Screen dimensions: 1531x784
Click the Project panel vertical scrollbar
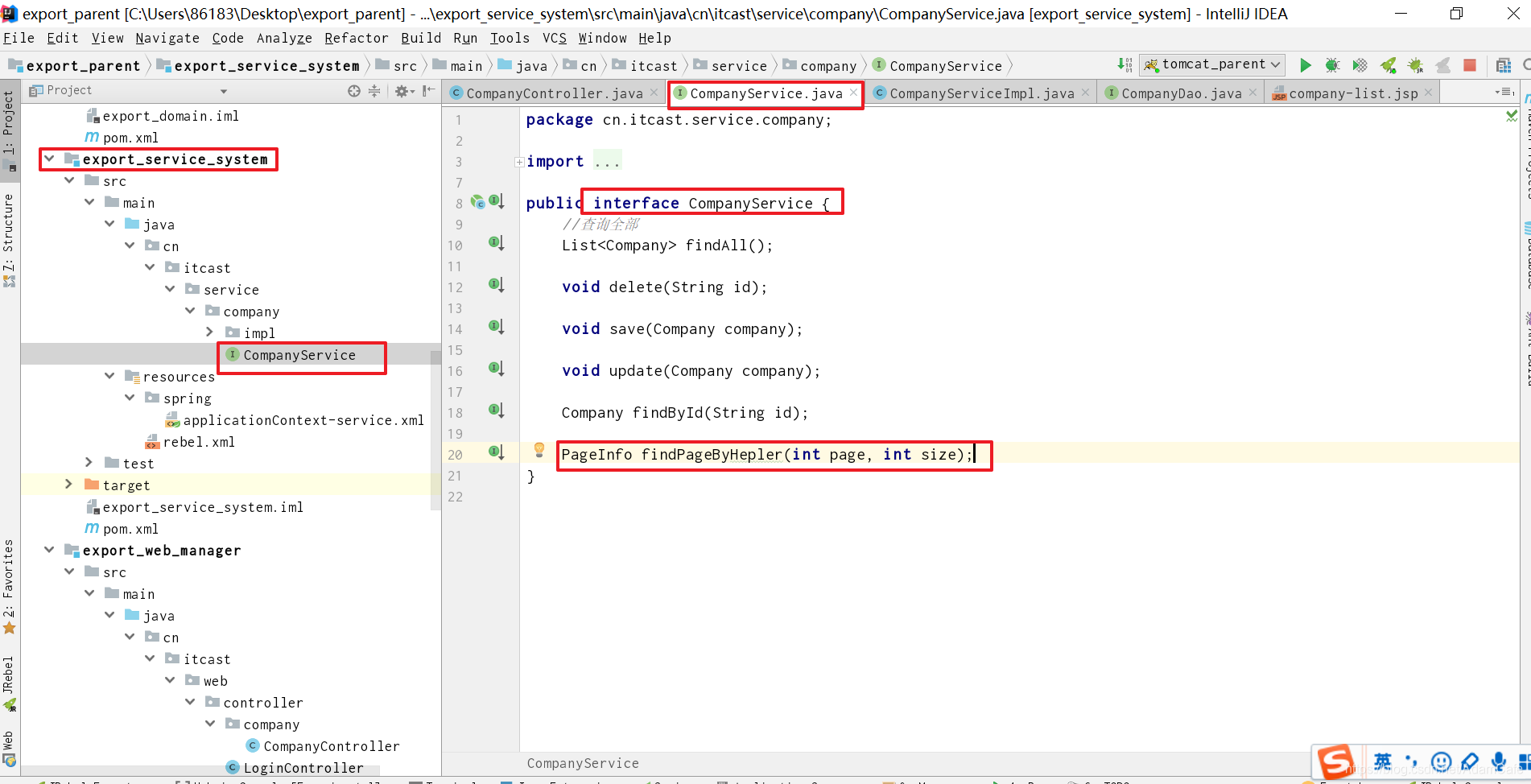point(435,431)
